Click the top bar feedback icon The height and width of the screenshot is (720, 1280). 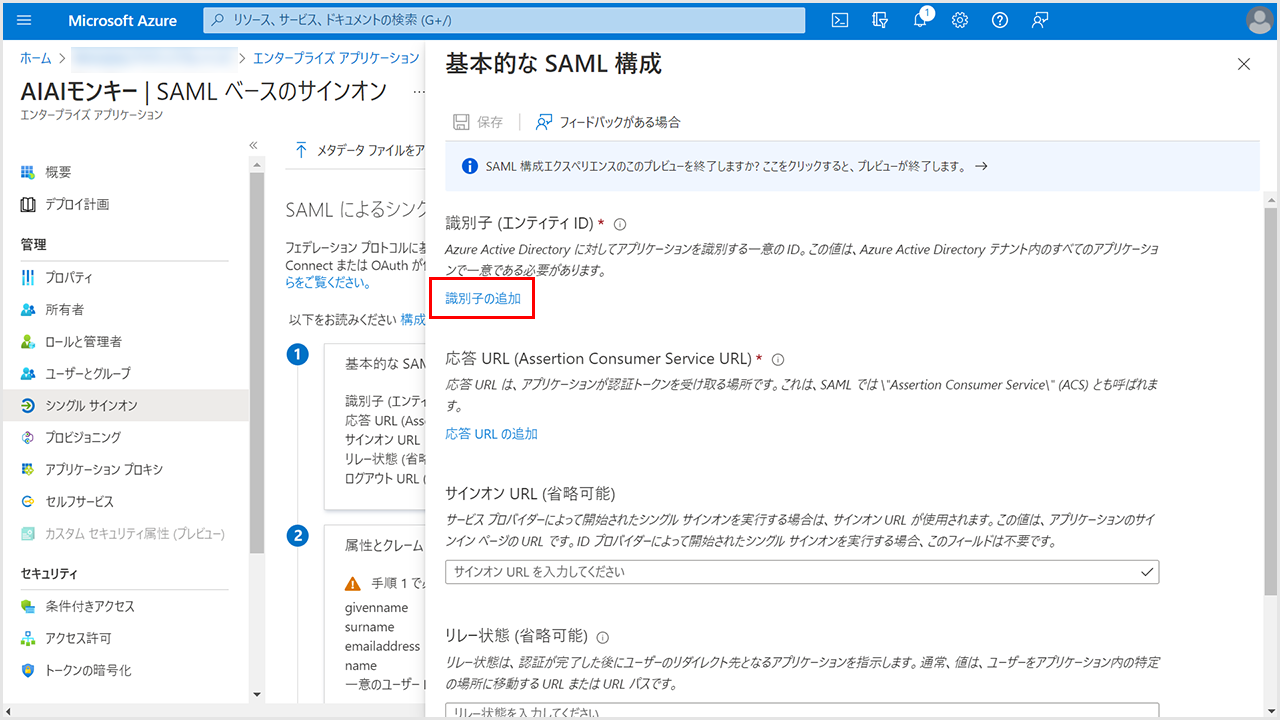click(x=1040, y=20)
